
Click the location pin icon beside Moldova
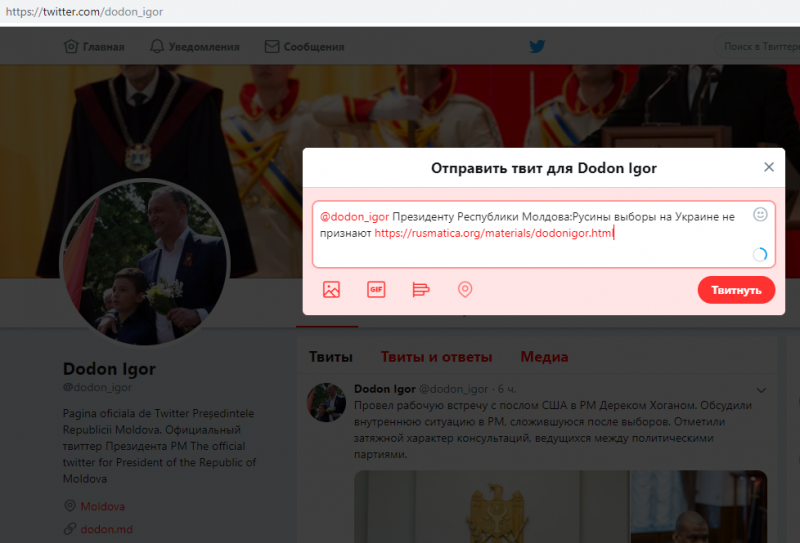(x=70, y=506)
